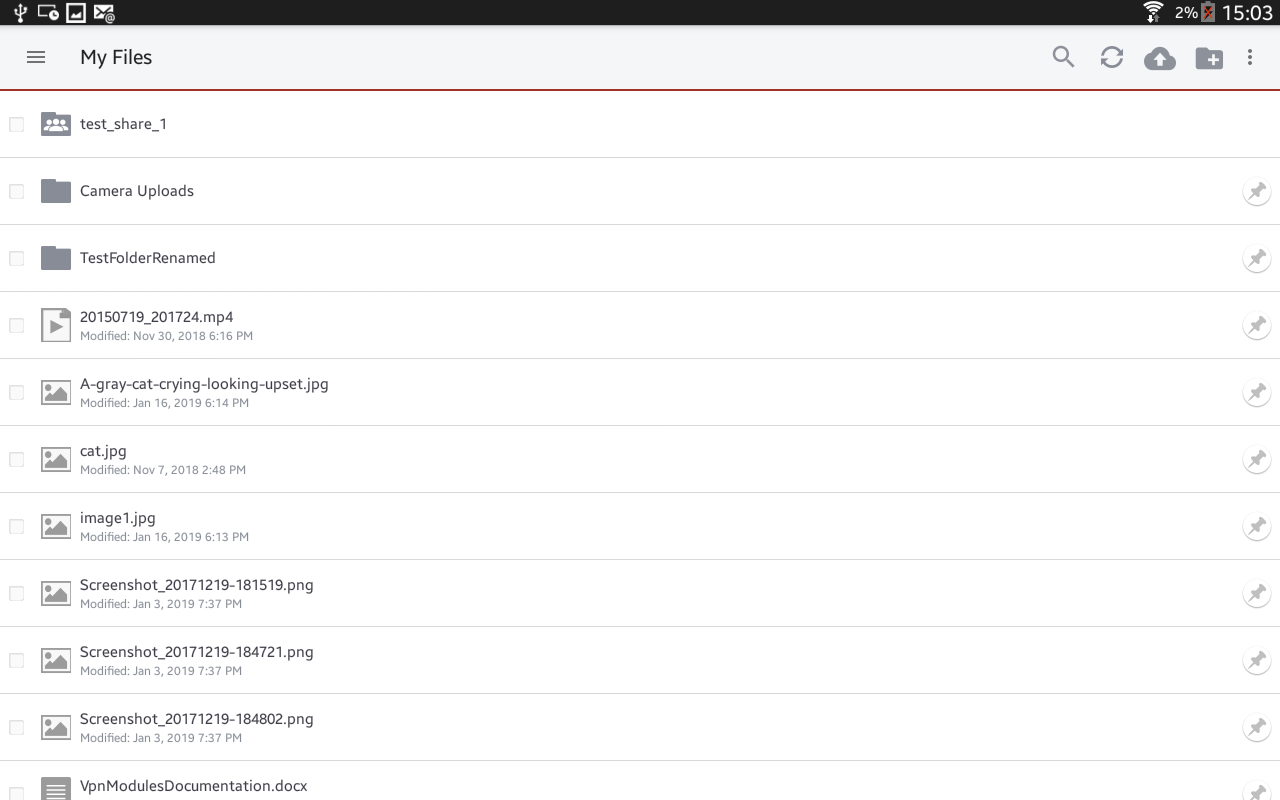Open search with the magnifier icon

point(1063,57)
